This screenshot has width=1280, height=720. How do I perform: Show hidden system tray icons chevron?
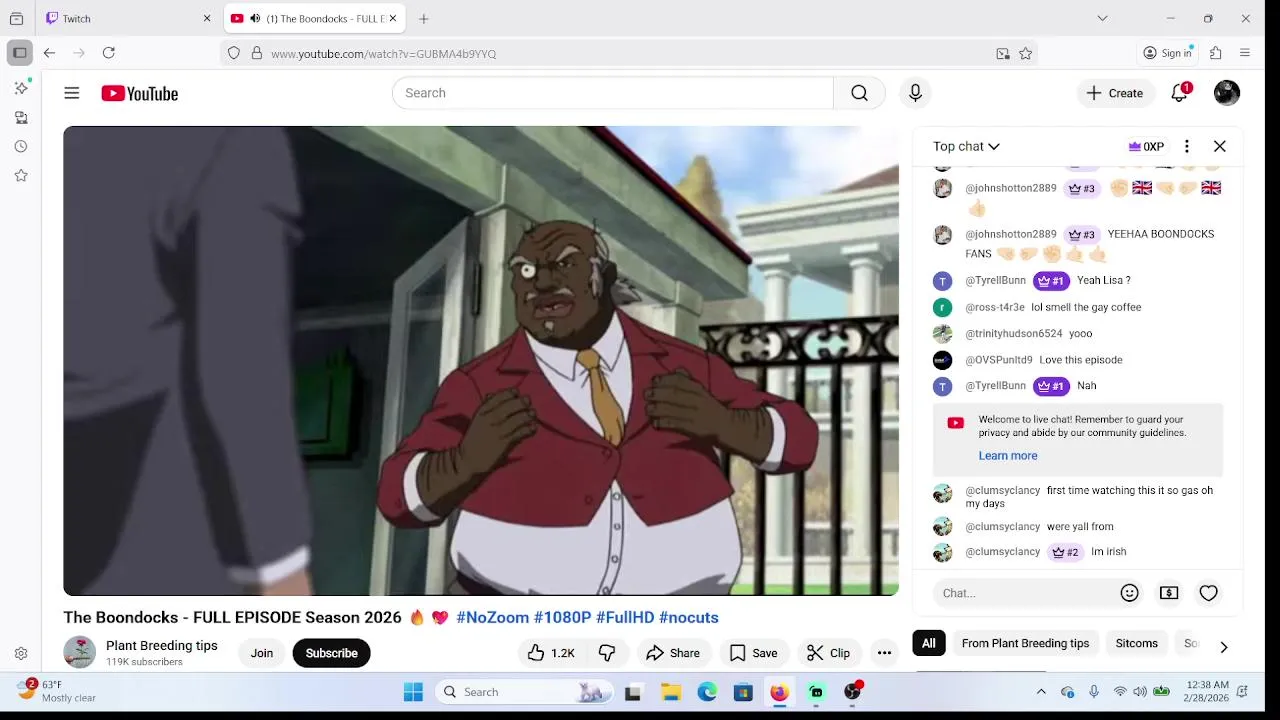point(1041,692)
